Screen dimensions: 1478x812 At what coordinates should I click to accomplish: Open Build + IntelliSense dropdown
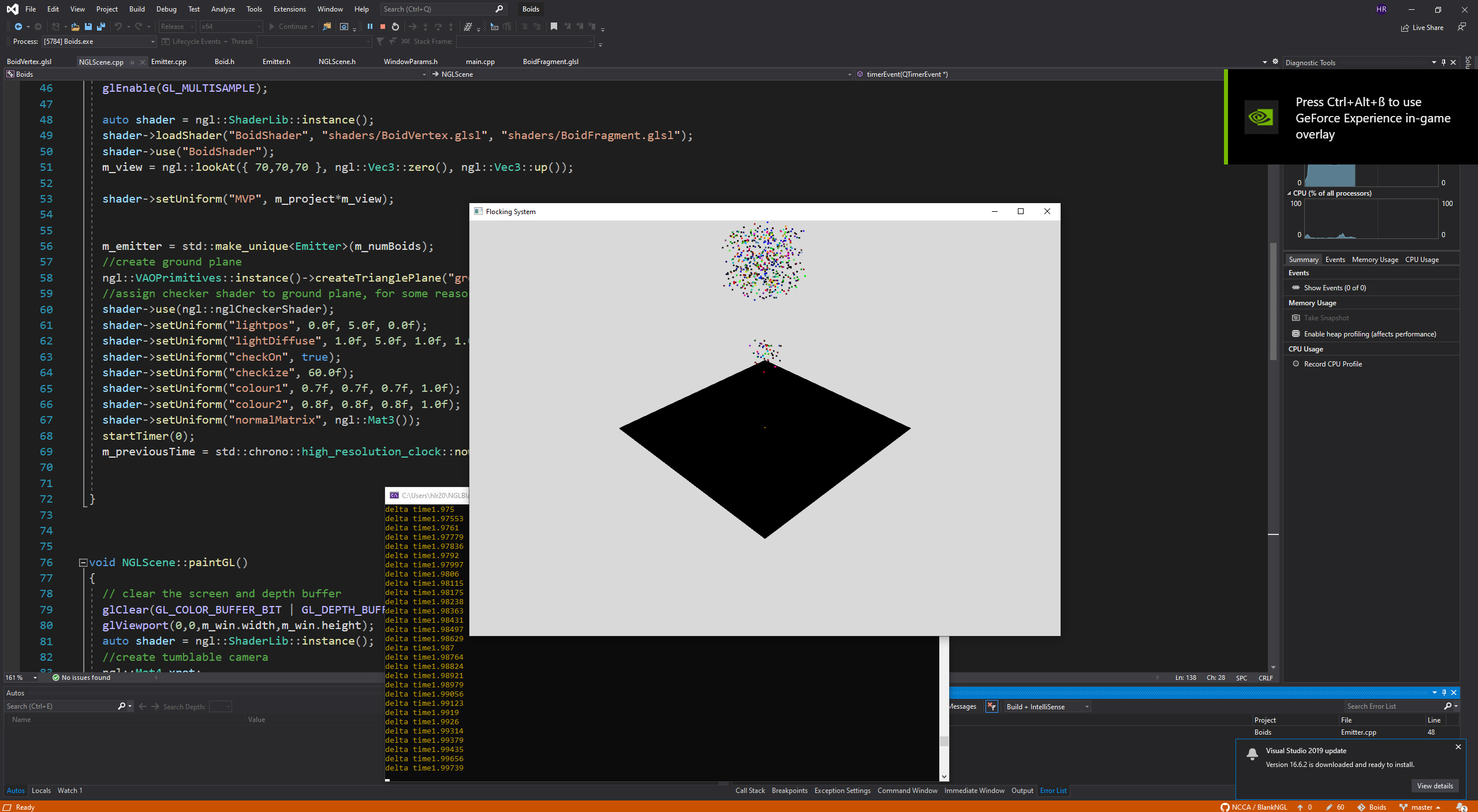tap(1047, 706)
